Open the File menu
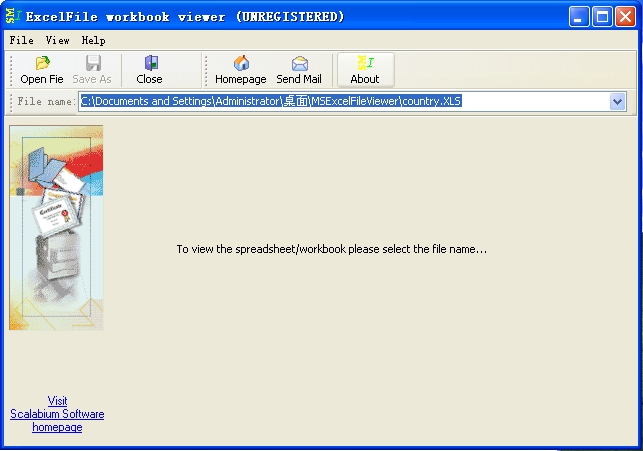Screen dimensions: 643x451 (x=21, y=40)
